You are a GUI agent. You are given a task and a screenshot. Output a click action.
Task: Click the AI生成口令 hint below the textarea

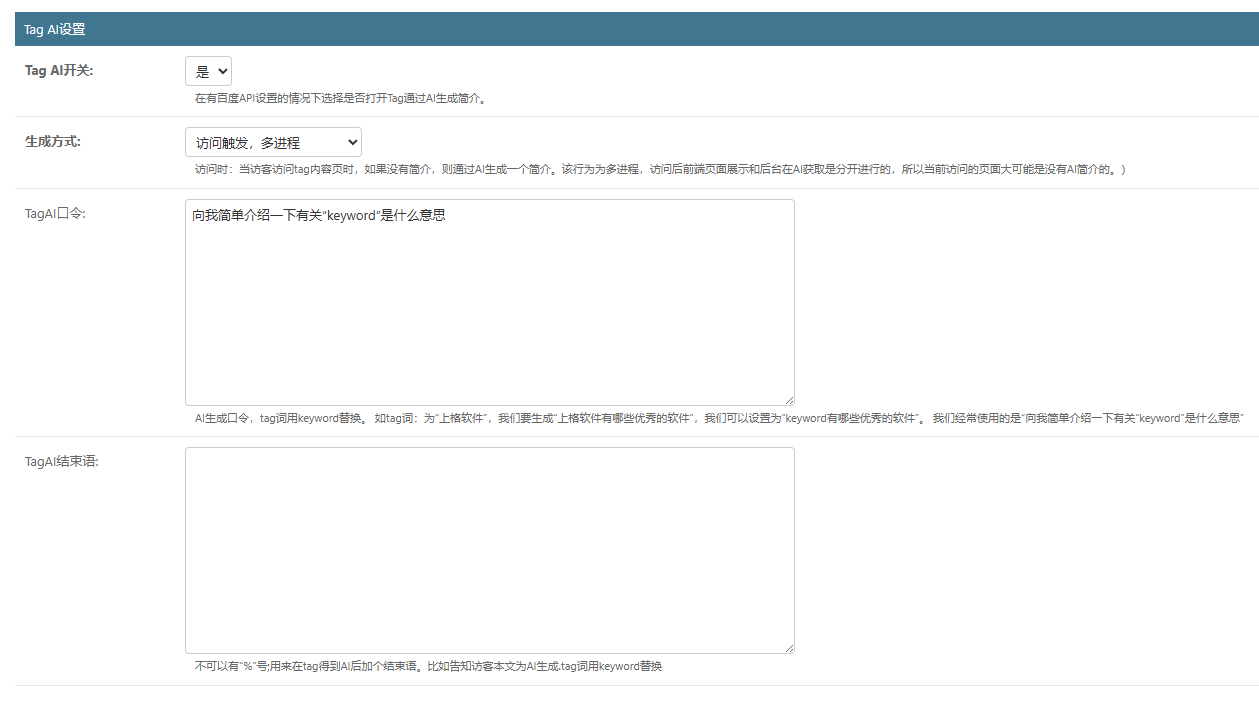[718, 418]
